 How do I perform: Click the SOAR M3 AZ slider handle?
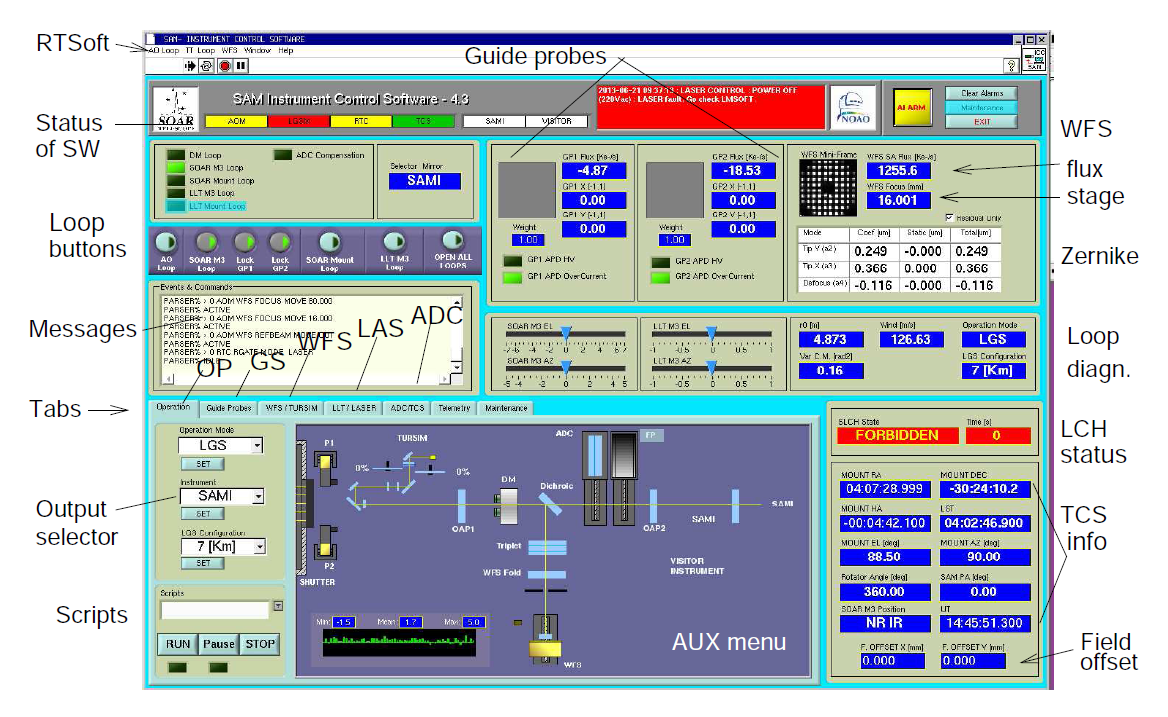pos(566,367)
